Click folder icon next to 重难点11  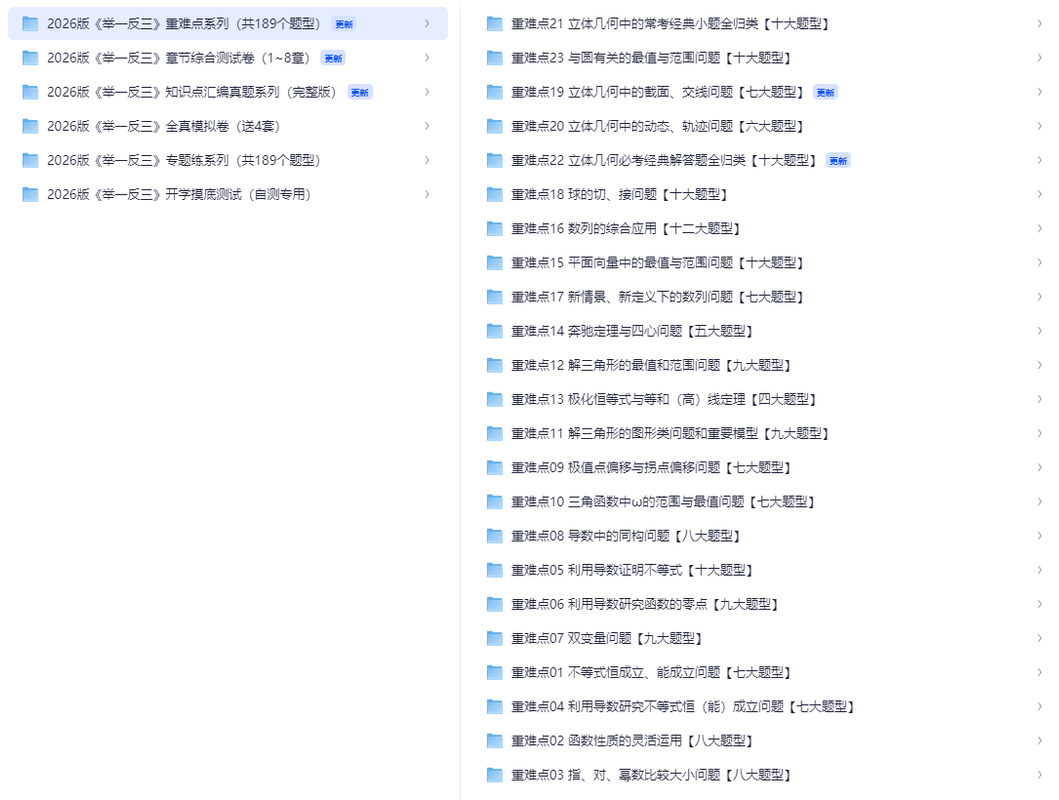(x=494, y=433)
